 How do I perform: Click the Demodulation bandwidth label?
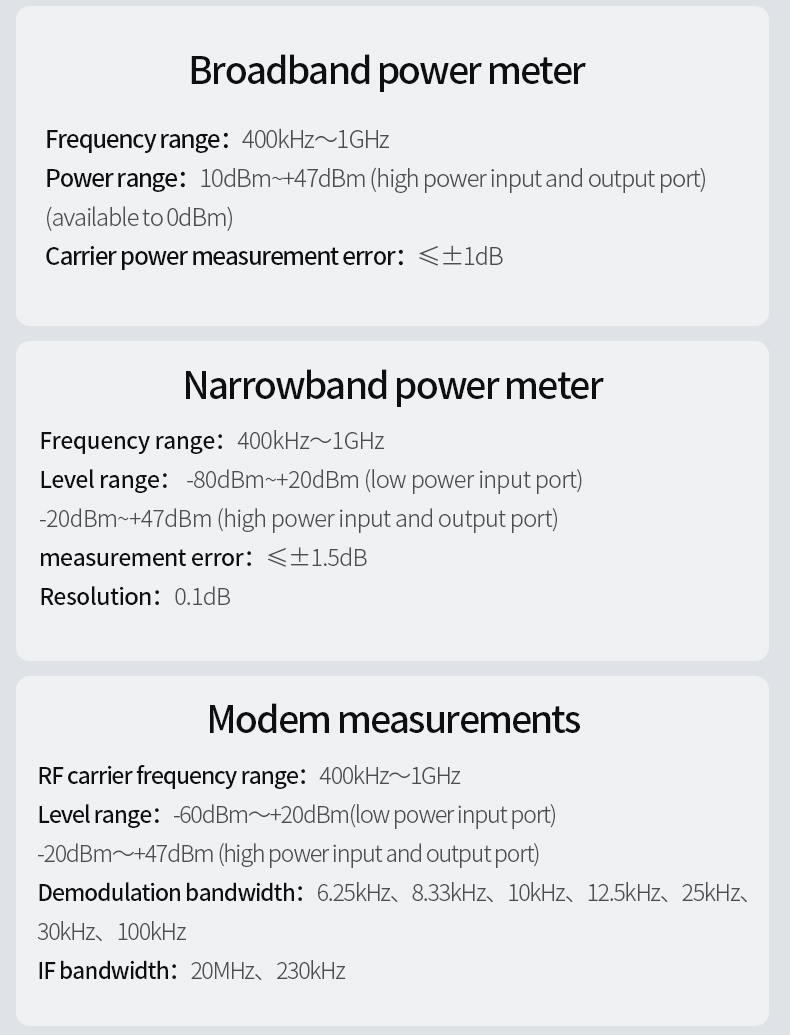coord(167,893)
